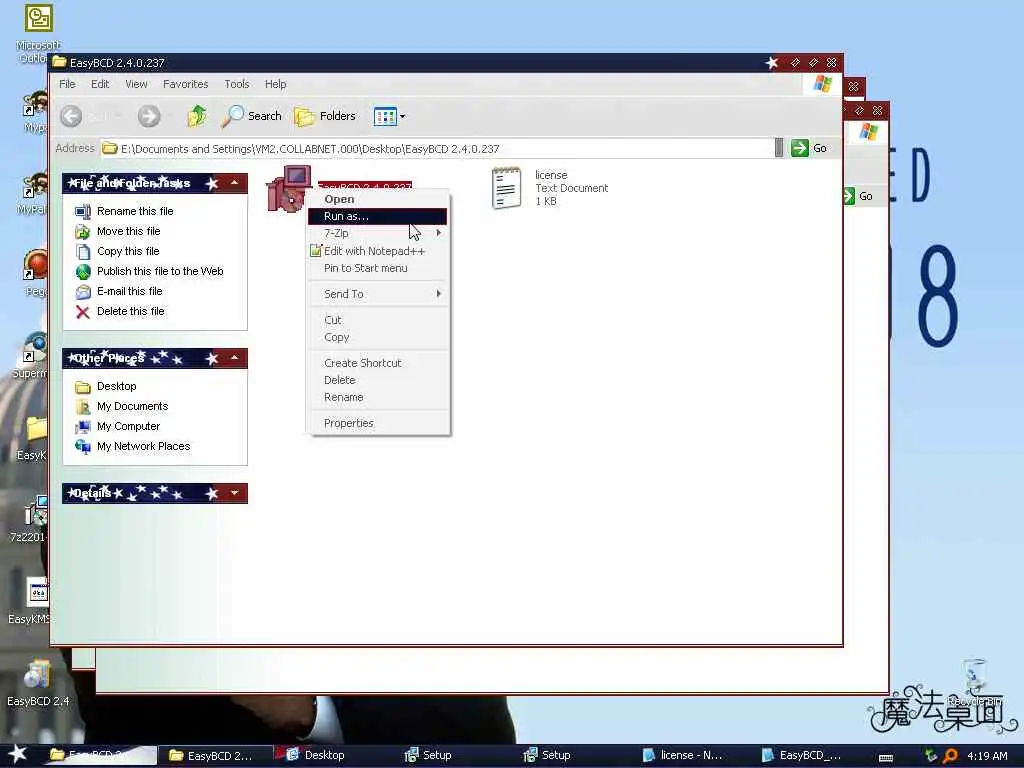
Task: Select Create Shortcut option
Action: tap(378, 363)
